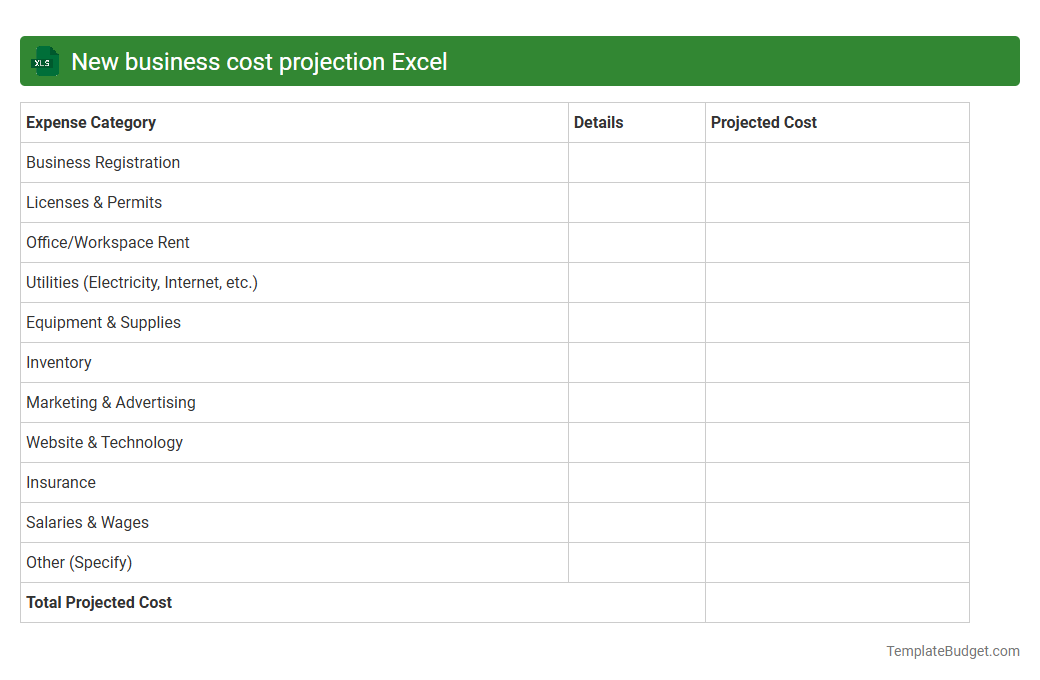1040x680 pixels.
Task: Click the Equipment & Supplies cell
Action: coord(103,322)
